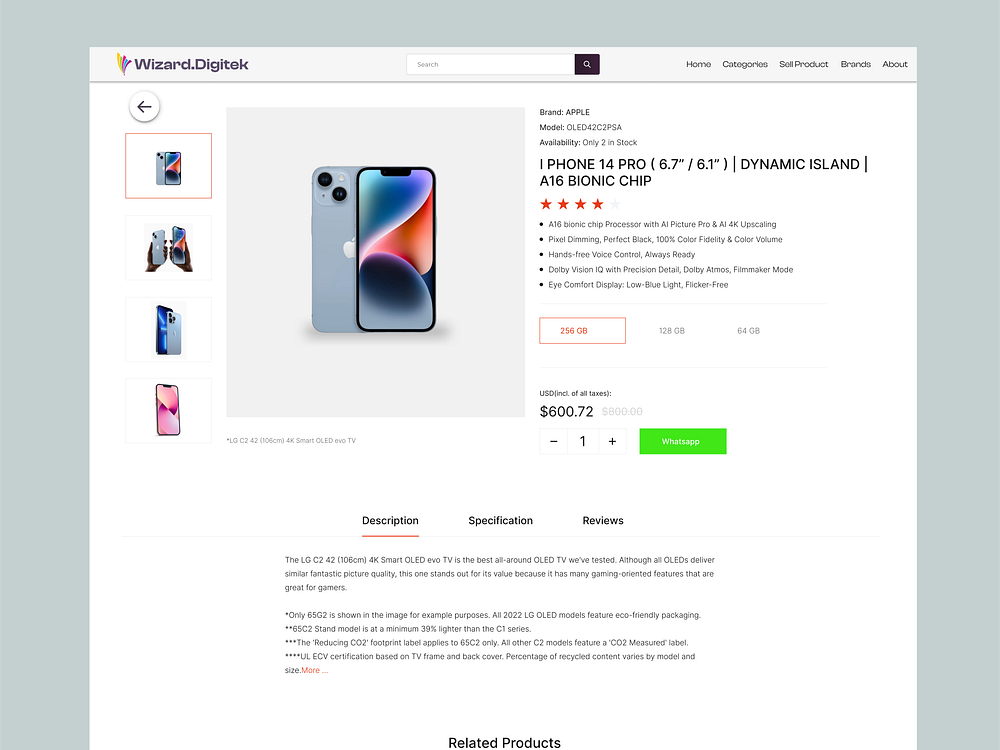
Task: Select the 256 GB storage option
Action: click(582, 330)
